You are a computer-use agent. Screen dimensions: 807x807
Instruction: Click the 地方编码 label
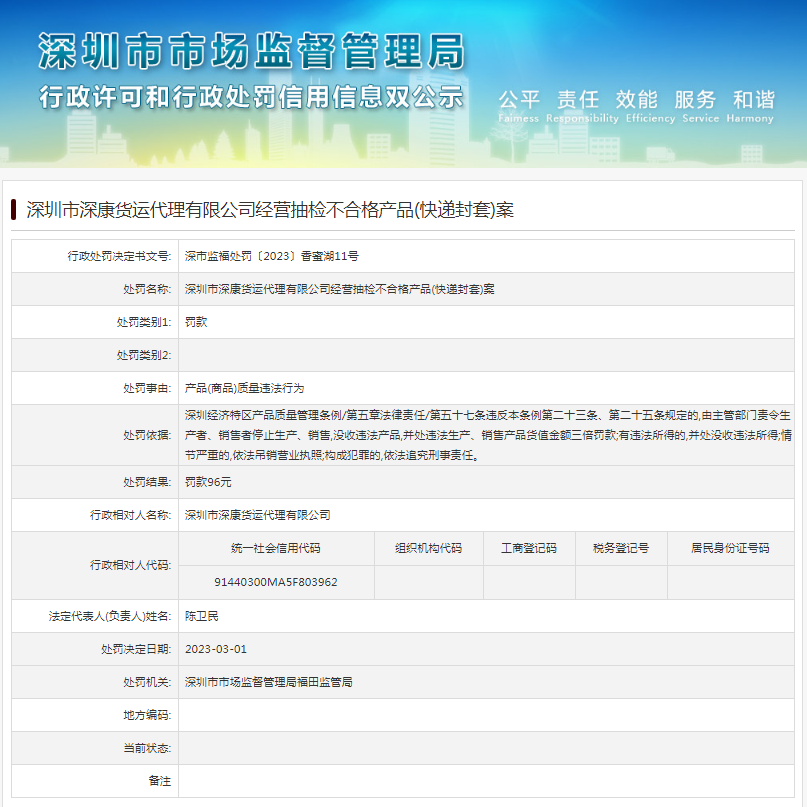(147, 715)
